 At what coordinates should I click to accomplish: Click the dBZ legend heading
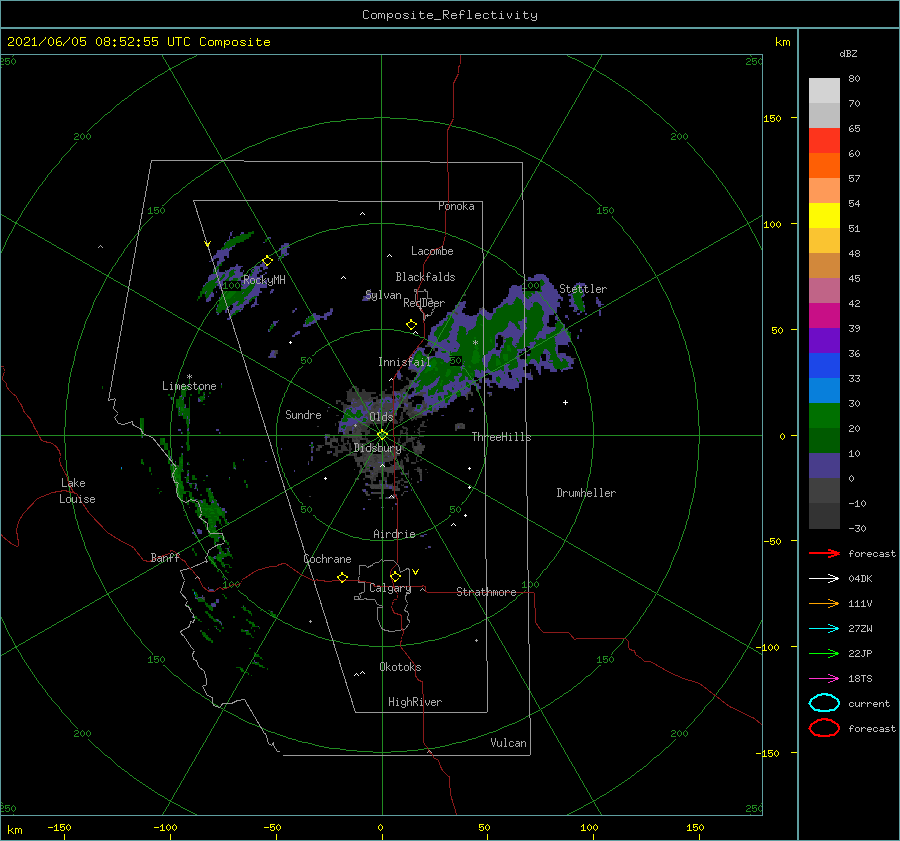pos(848,53)
